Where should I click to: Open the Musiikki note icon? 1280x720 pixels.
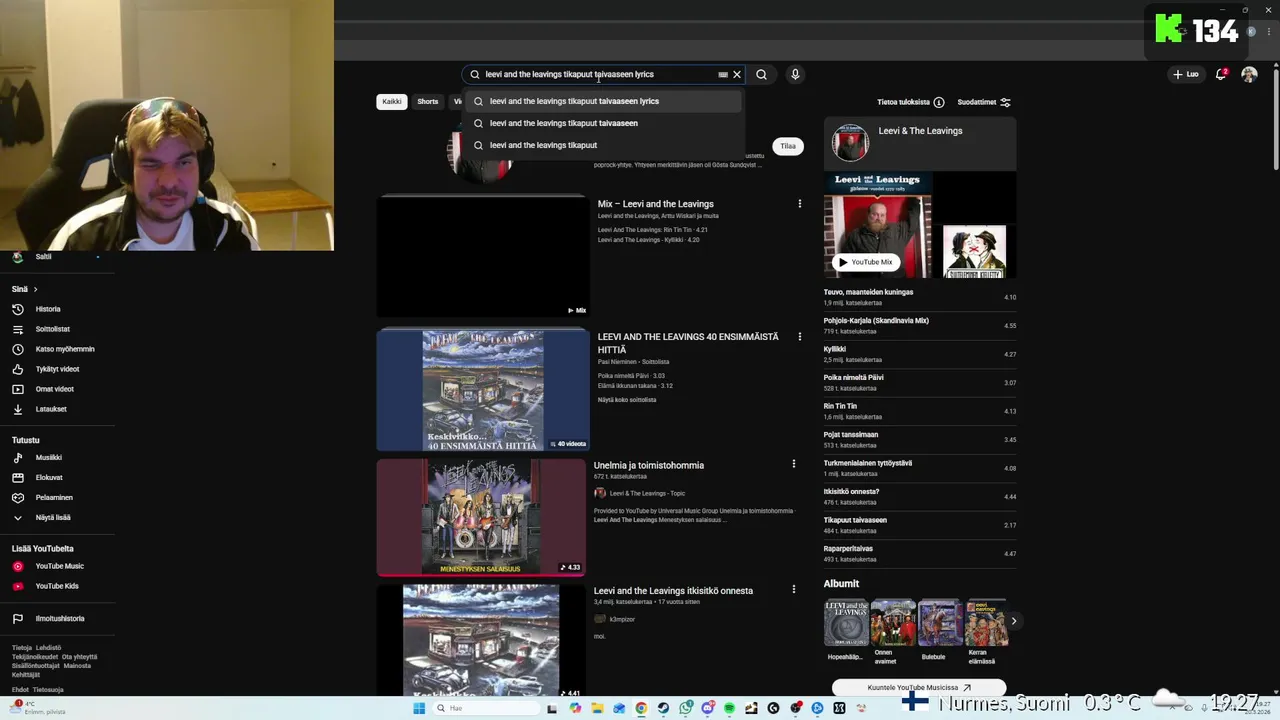click(x=17, y=457)
